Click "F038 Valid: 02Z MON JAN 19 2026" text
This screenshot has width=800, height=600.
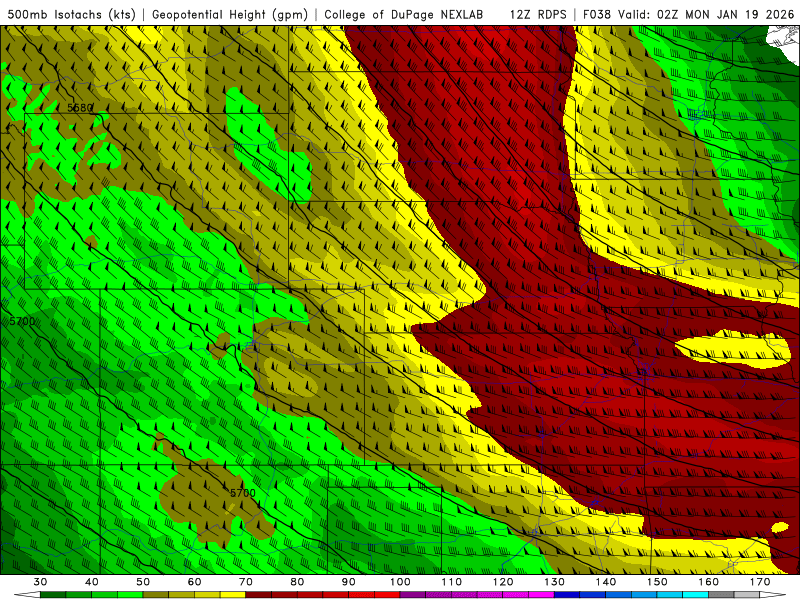pyautogui.click(x=688, y=15)
